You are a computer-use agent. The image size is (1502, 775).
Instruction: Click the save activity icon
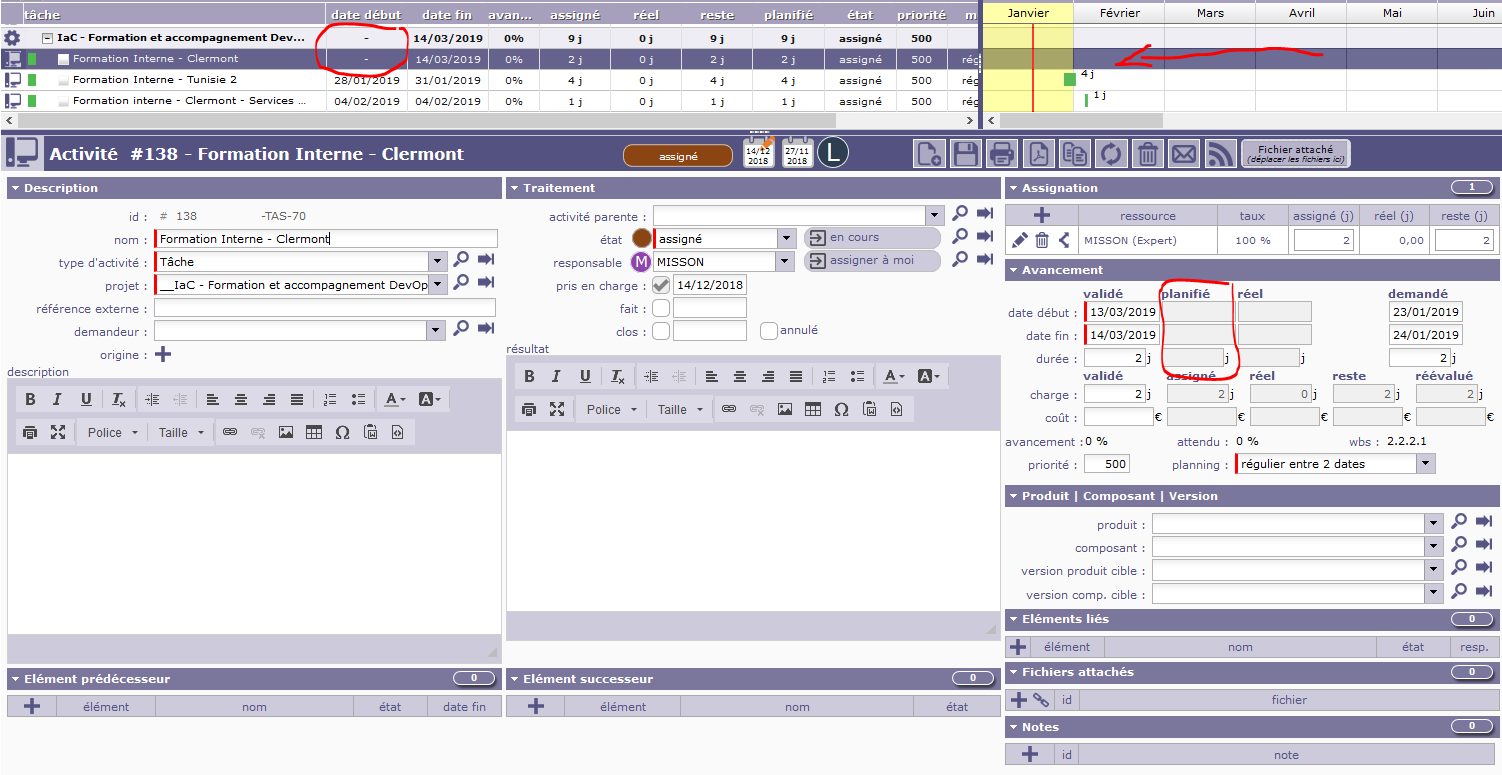pos(966,154)
